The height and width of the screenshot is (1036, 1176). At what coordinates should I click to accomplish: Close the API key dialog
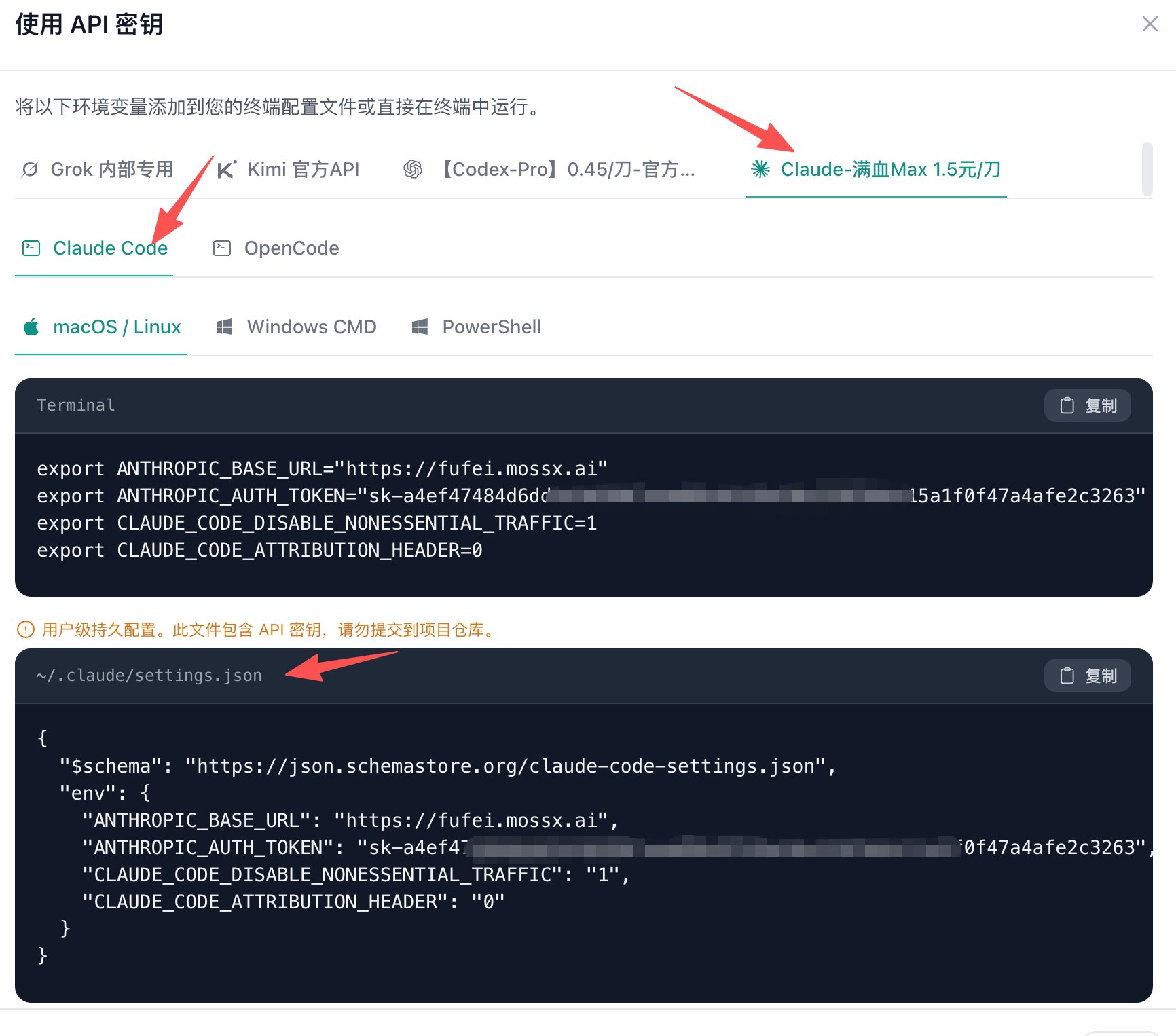1150,24
